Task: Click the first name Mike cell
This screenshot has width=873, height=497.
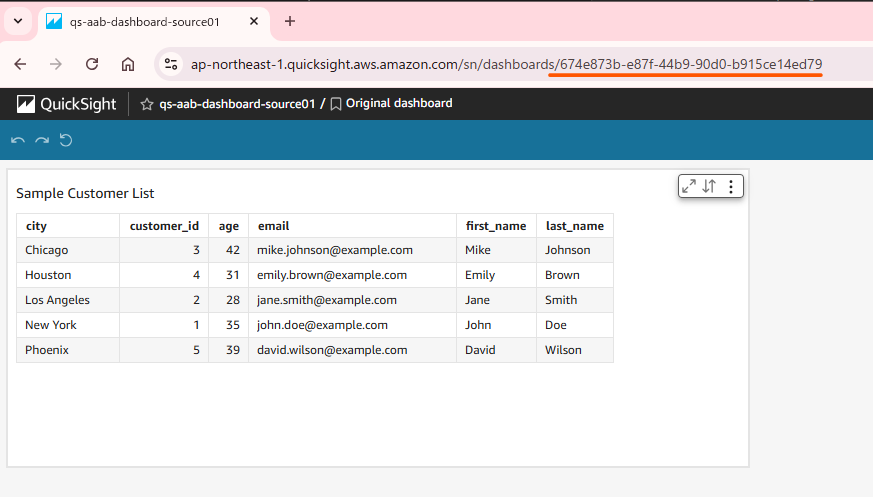Action: pyautogui.click(x=496, y=250)
